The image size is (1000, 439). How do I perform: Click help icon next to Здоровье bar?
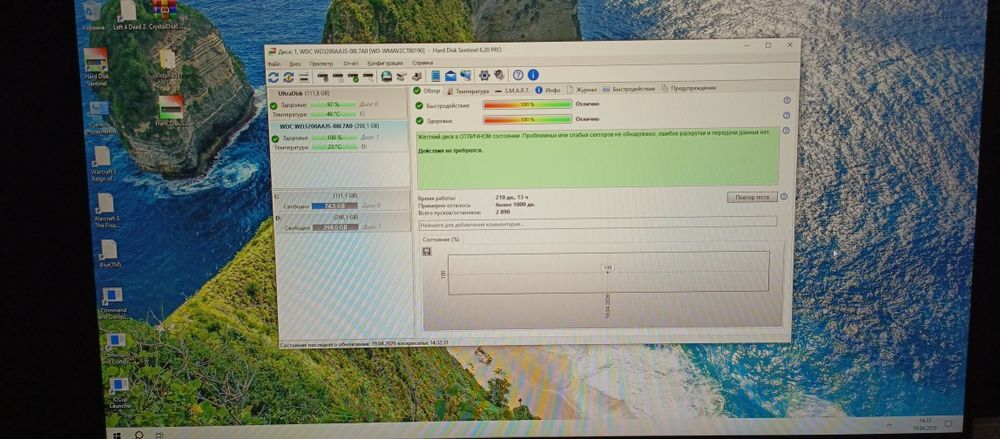pyautogui.click(x=786, y=115)
